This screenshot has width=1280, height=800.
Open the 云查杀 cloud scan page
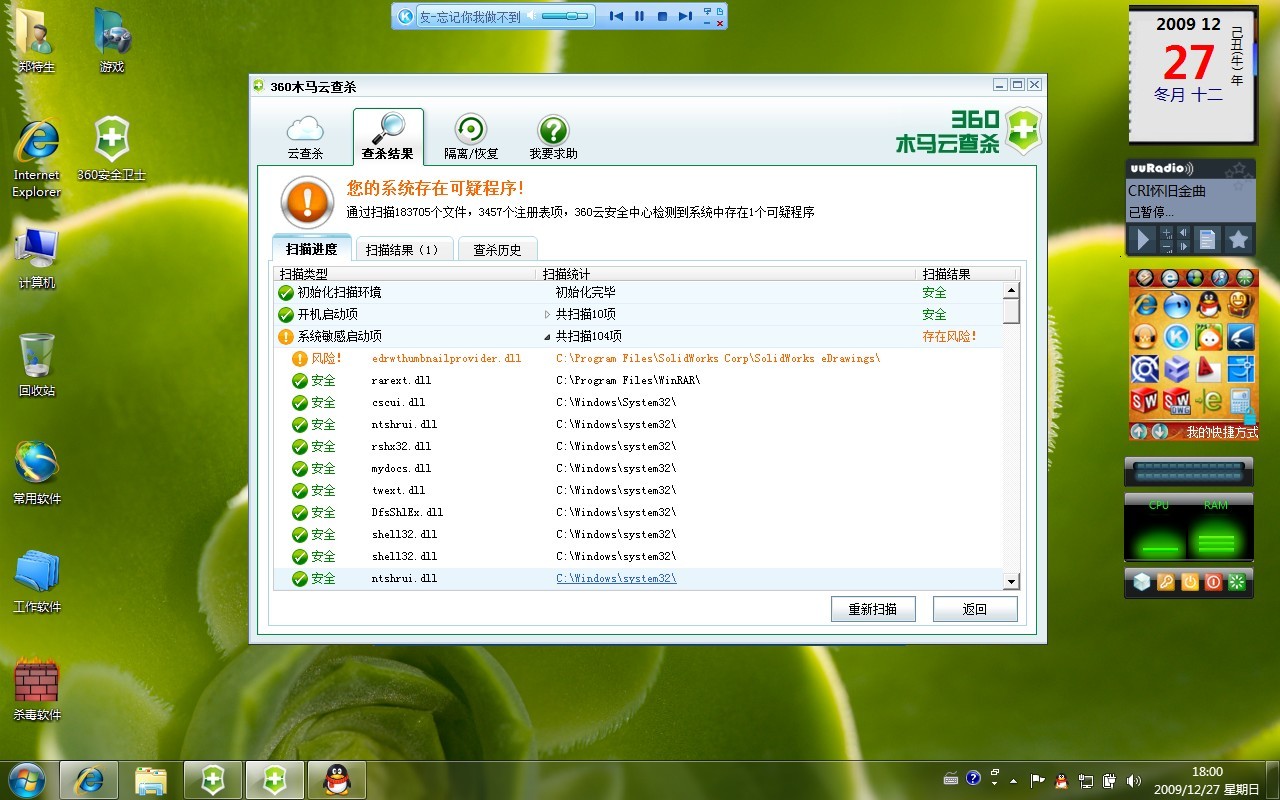[x=305, y=137]
